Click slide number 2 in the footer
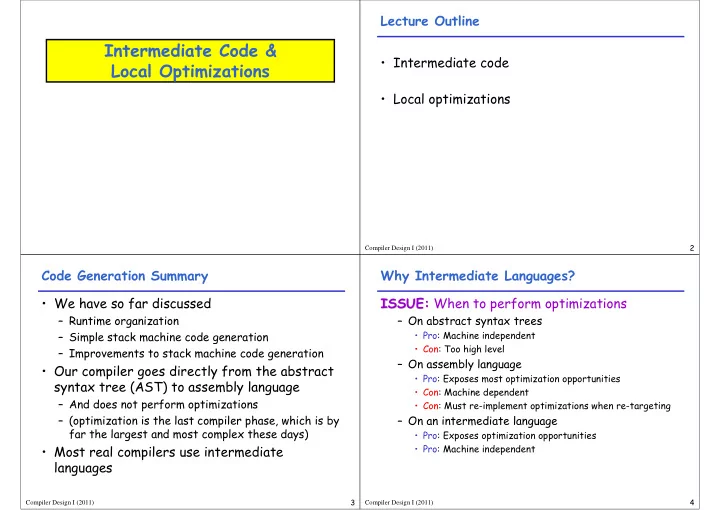The width and height of the screenshot is (720, 510). [692, 248]
